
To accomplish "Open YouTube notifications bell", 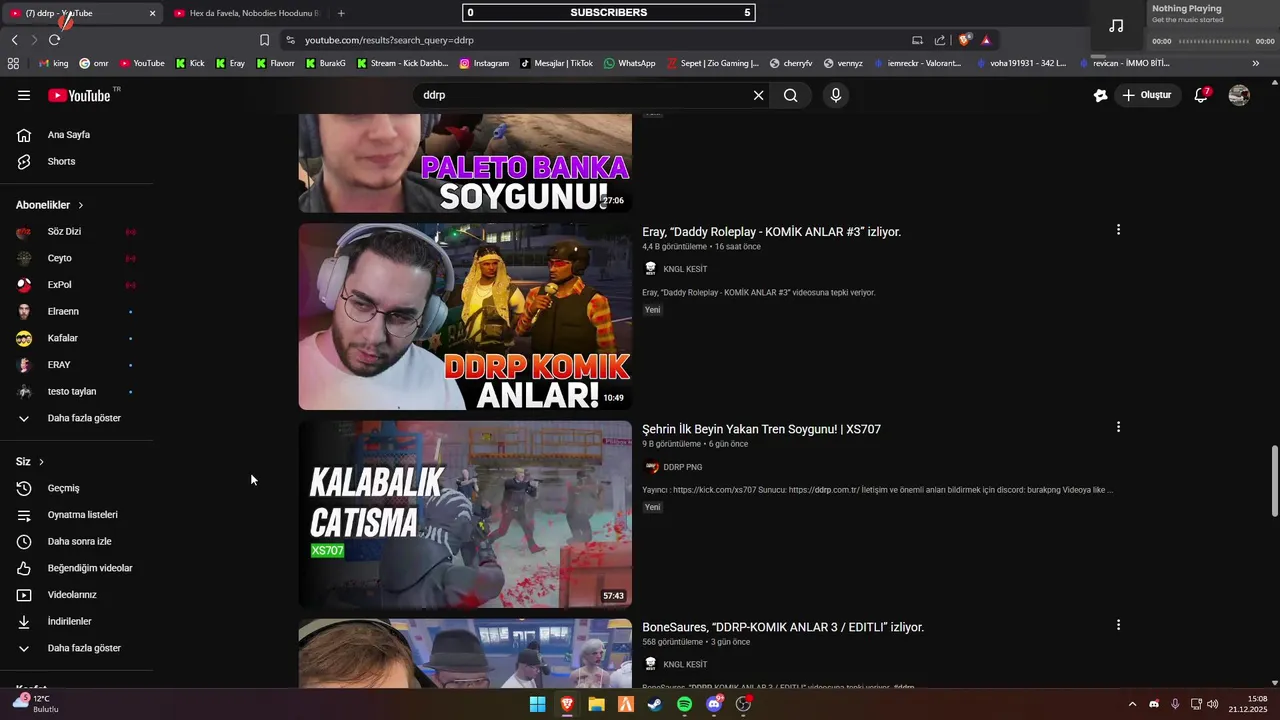I will [x=1202, y=95].
